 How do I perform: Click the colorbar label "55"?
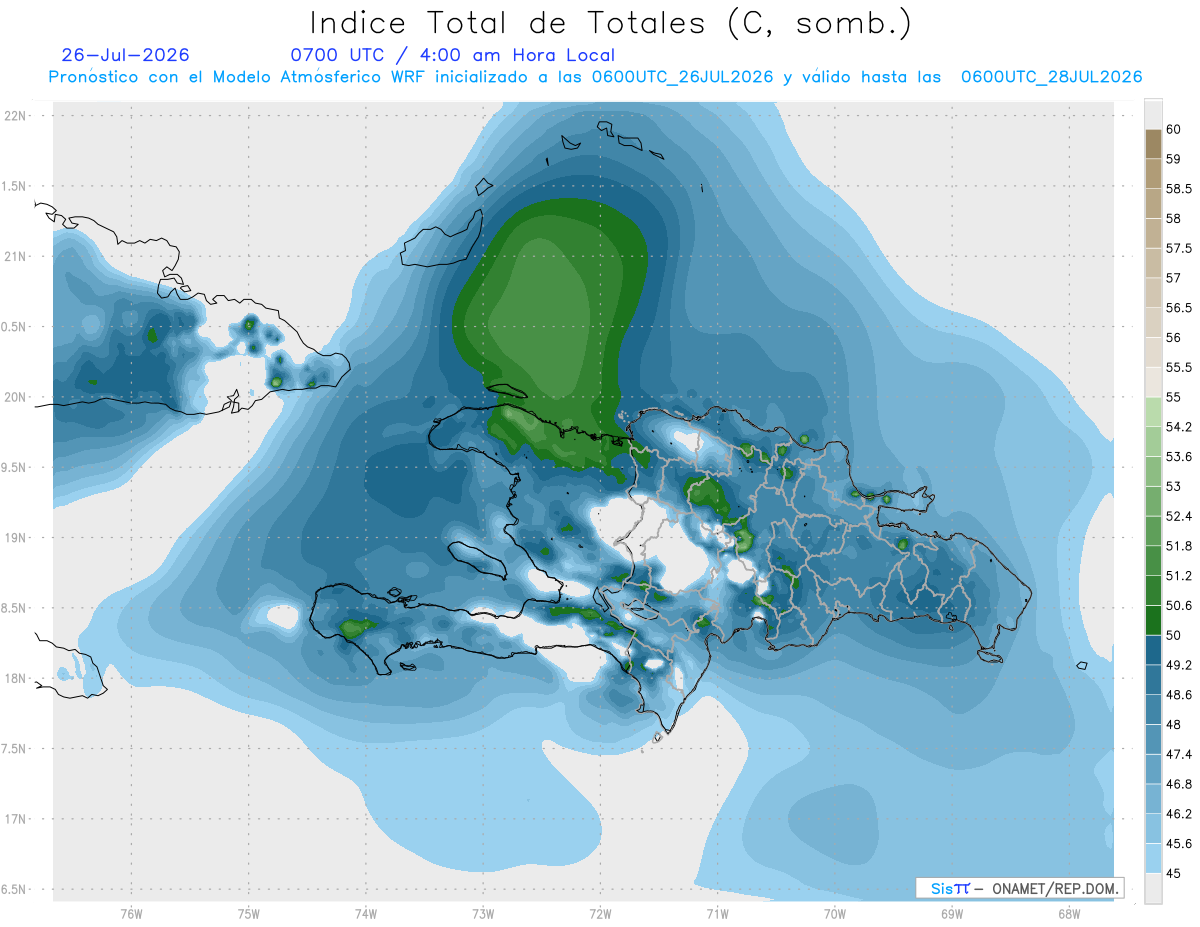1174,397
